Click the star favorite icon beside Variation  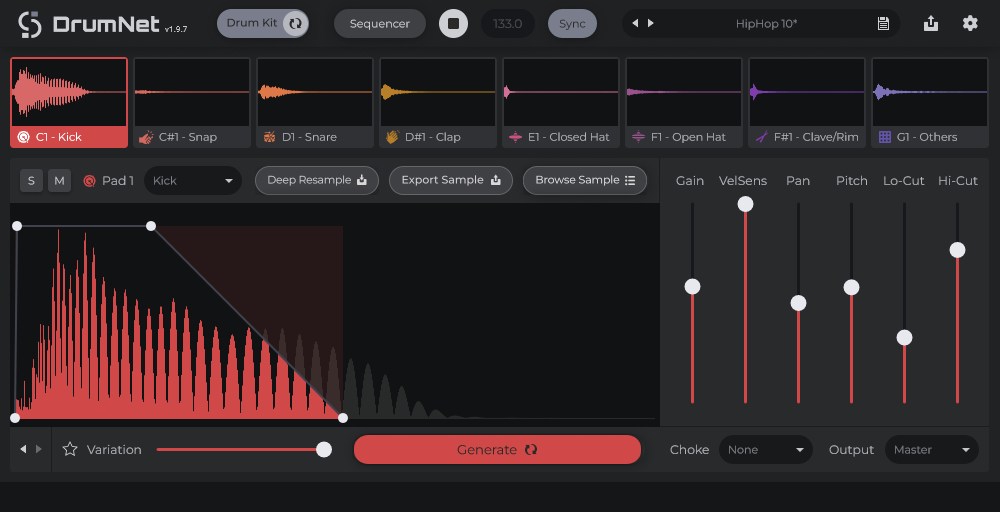click(x=70, y=450)
